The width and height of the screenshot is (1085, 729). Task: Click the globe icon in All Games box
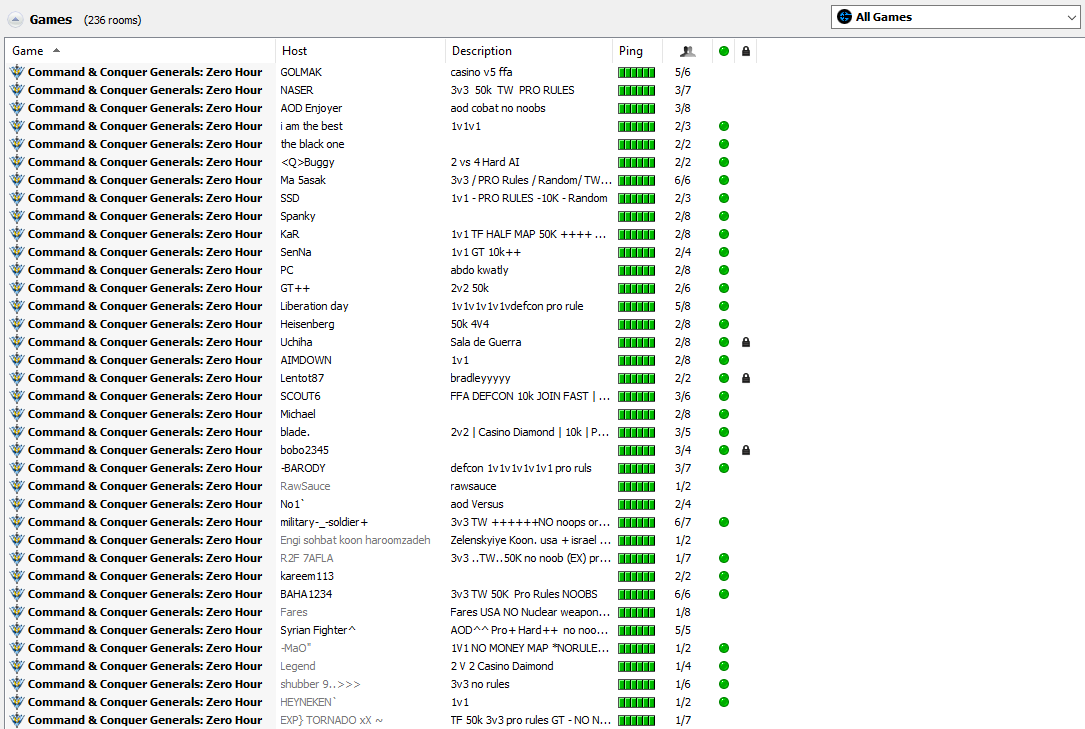[844, 17]
